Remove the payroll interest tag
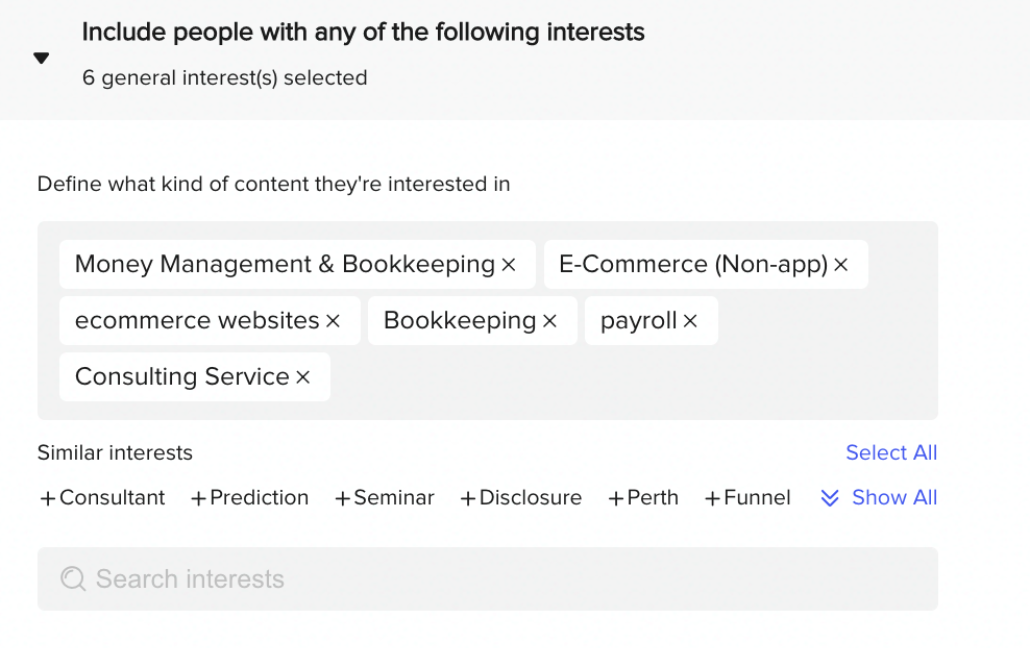The image size is (1030, 648). tap(690, 321)
